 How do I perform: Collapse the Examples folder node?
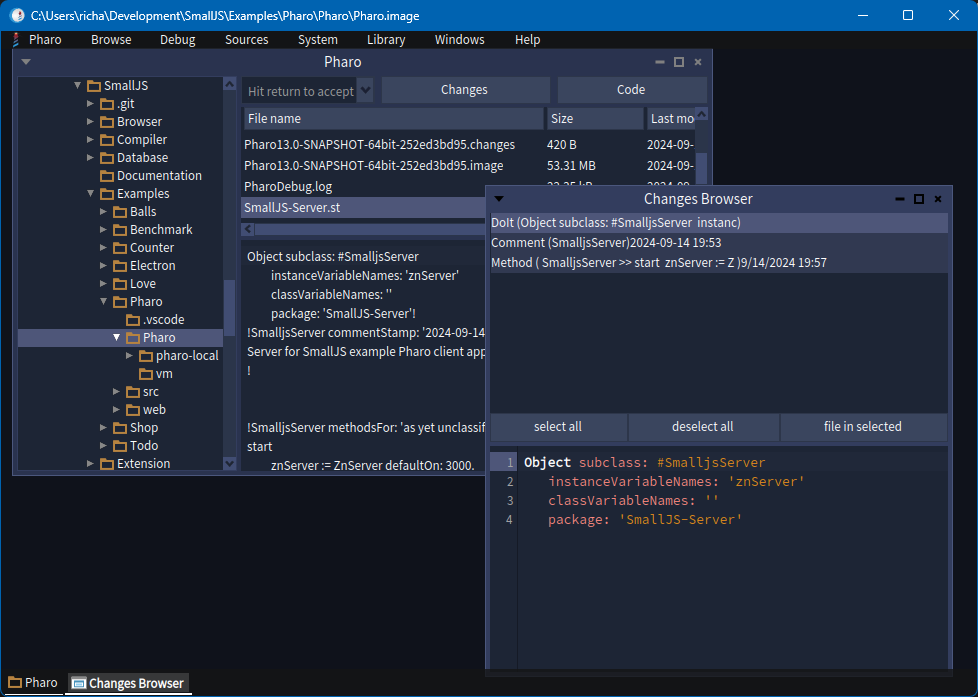90,193
